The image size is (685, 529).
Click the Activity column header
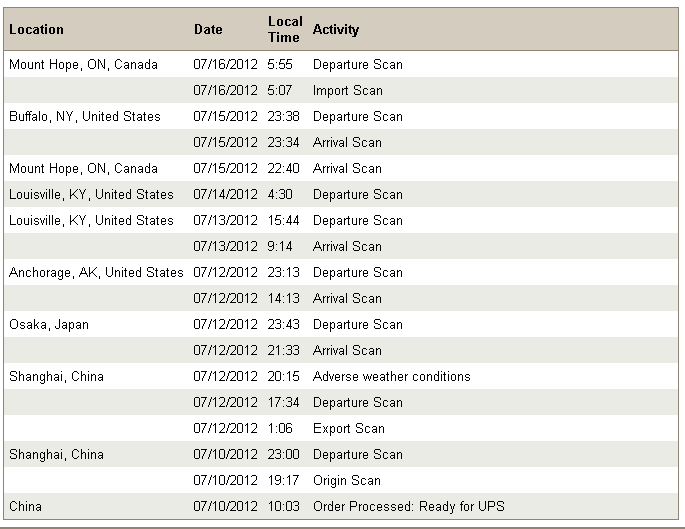point(336,29)
